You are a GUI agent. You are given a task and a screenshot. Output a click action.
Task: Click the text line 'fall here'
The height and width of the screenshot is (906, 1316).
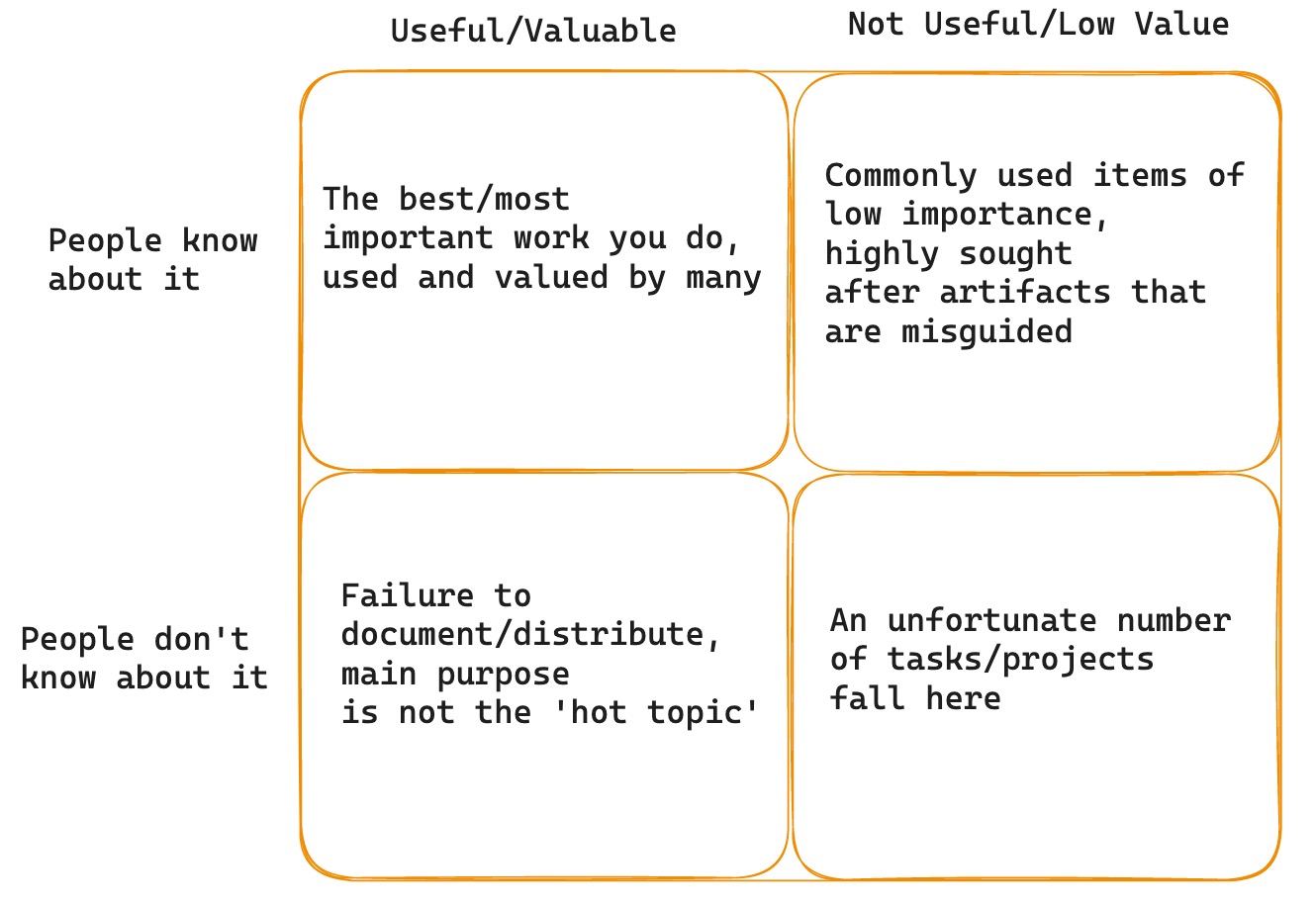[x=915, y=698]
